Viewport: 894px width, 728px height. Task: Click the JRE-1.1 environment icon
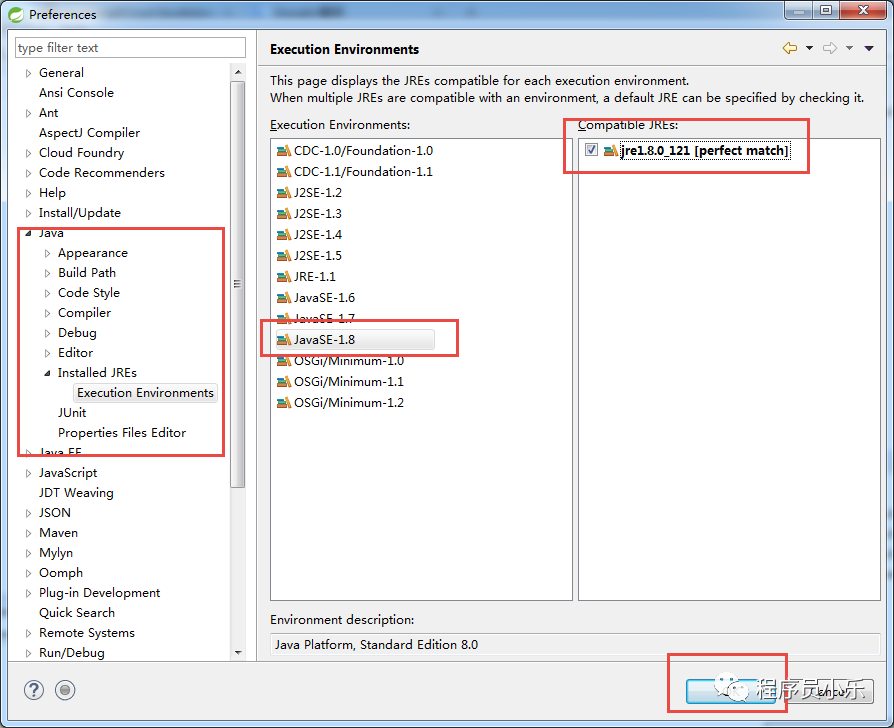[283, 277]
